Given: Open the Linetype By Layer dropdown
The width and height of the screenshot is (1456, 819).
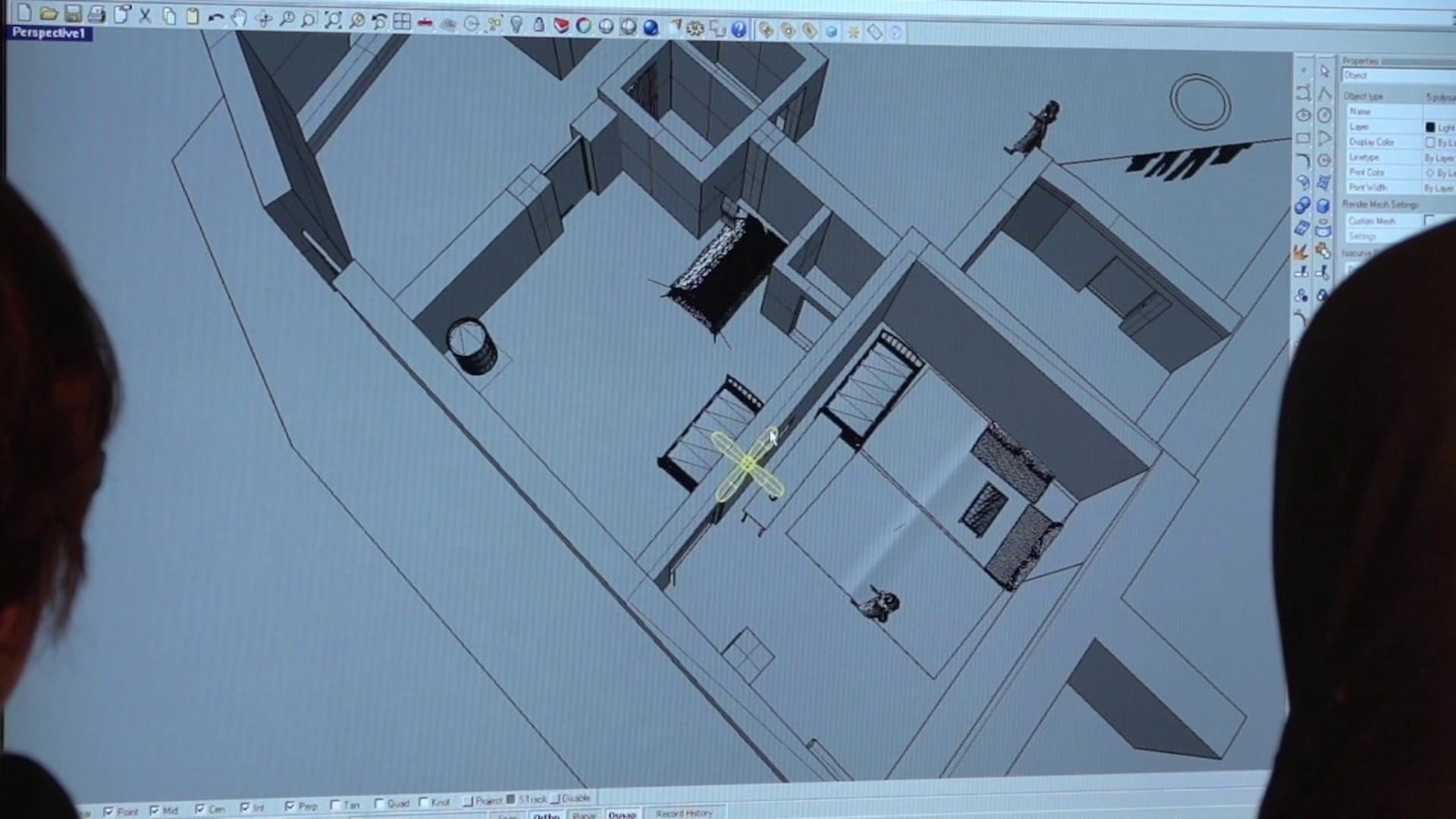Looking at the screenshot, I should [1439, 158].
